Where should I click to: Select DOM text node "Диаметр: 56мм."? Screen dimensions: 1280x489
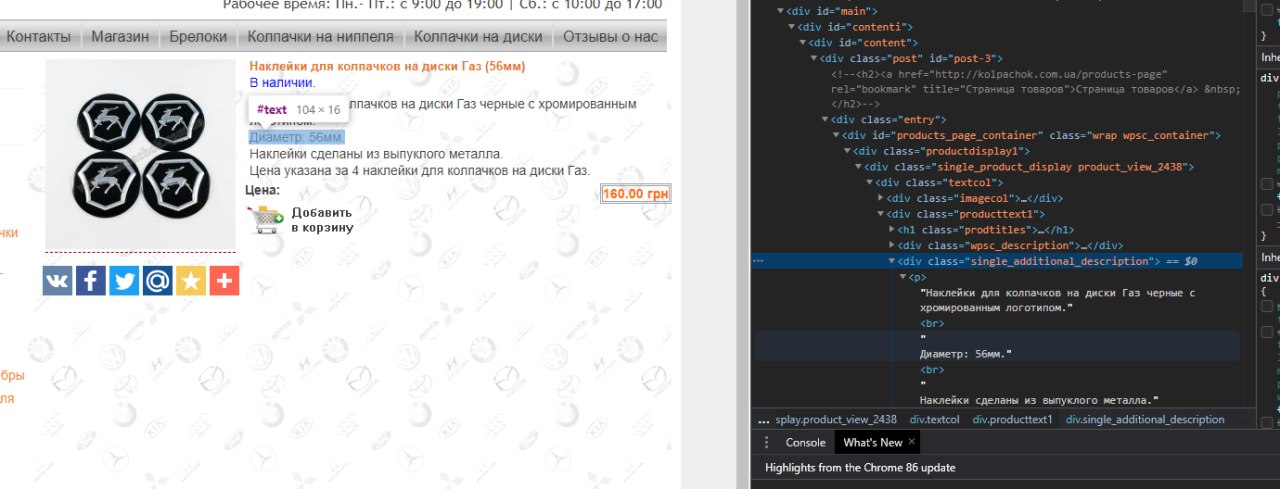click(966, 354)
